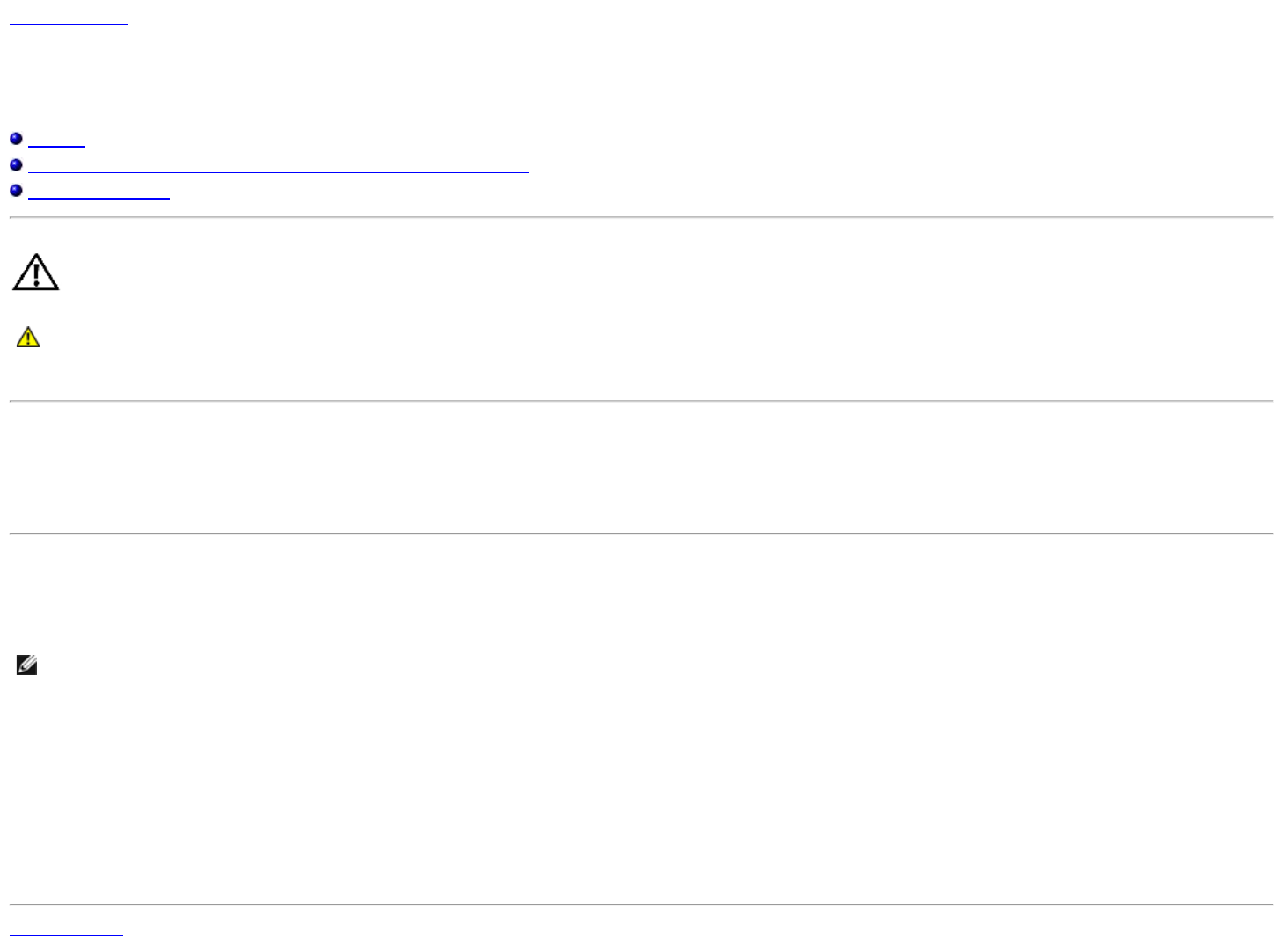Click the divider below the yellow caution icon
1284x952 pixels.
point(641,401)
